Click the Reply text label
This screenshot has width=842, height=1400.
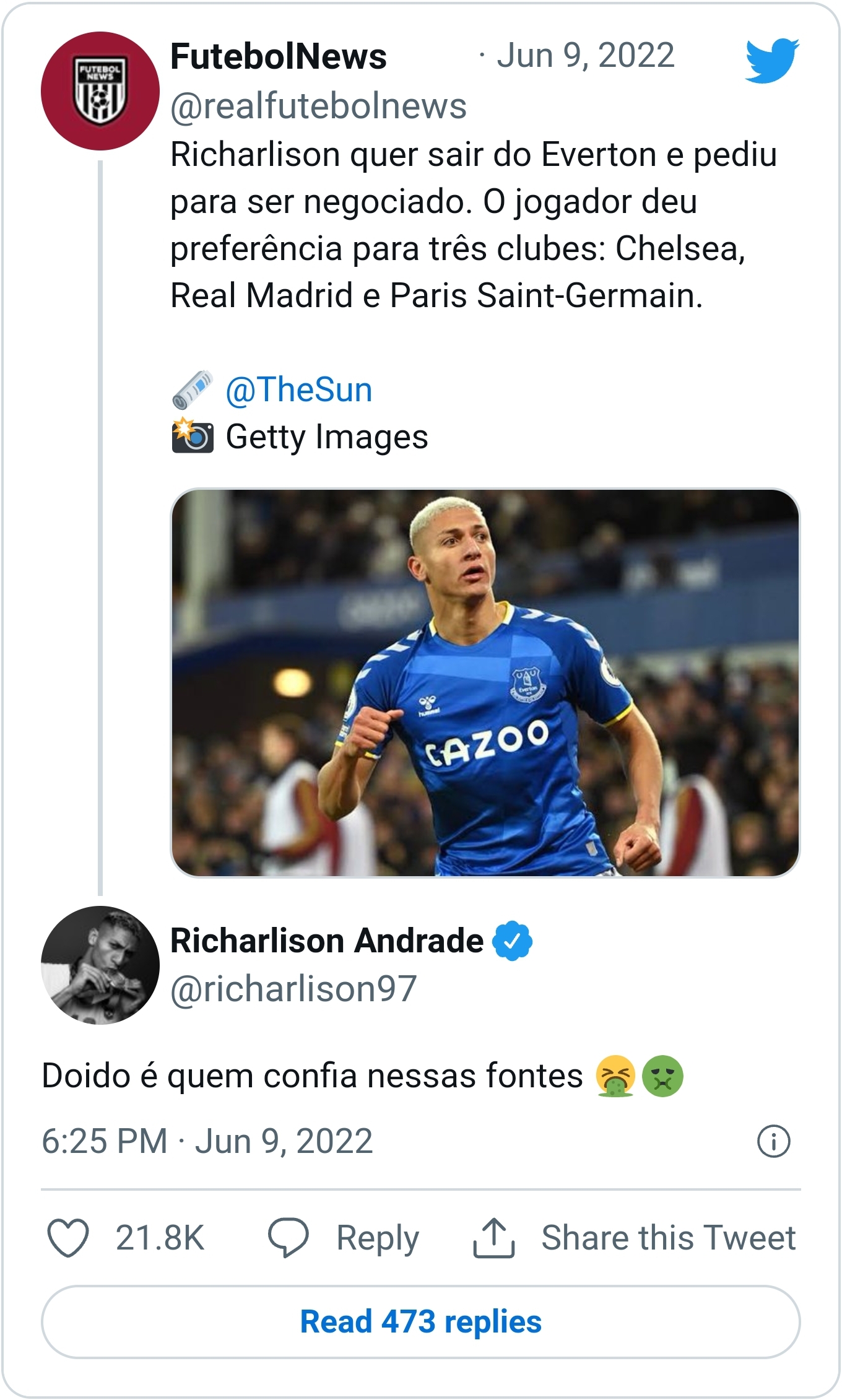(x=378, y=1238)
